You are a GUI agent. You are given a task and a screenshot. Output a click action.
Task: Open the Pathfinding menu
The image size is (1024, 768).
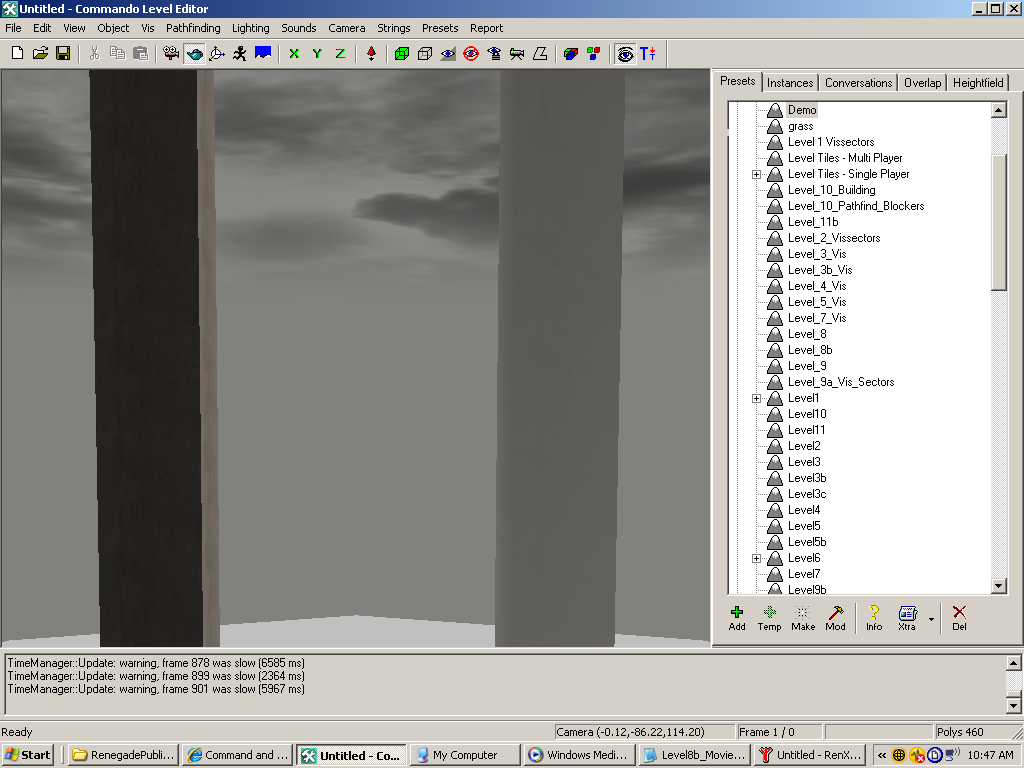(x=195, y=28)
